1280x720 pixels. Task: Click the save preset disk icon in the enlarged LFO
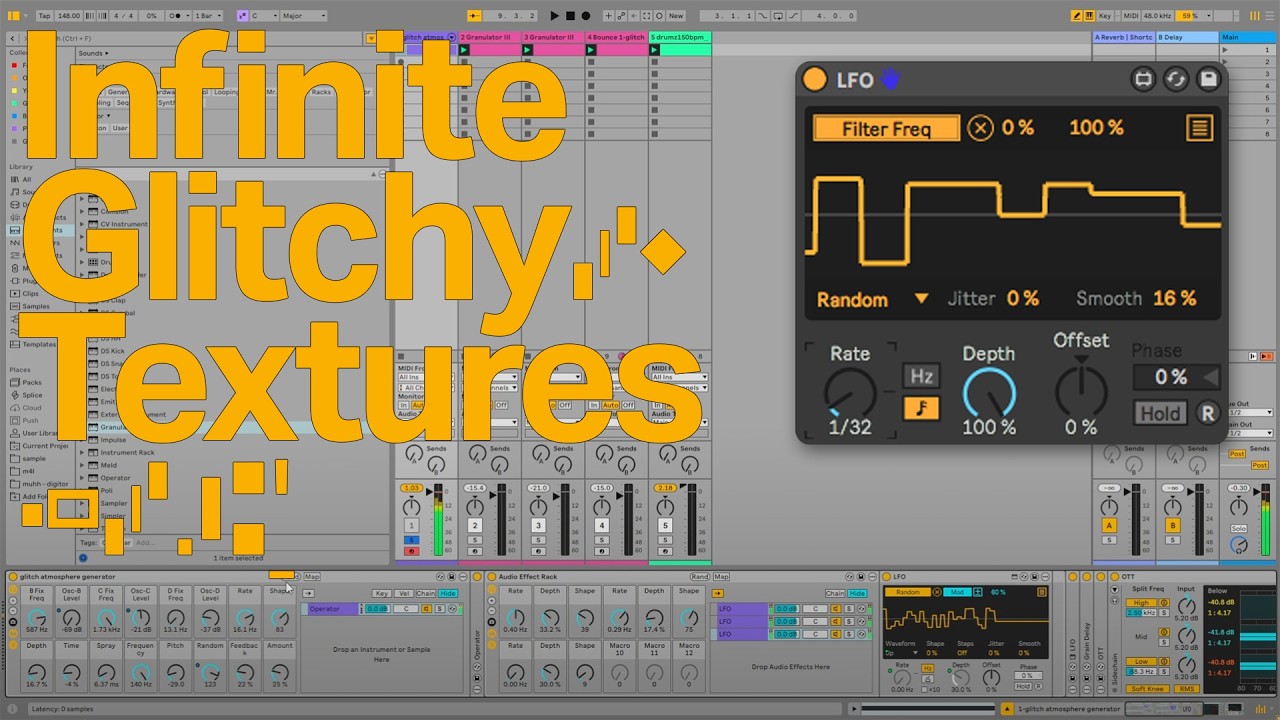[1208, 79]
